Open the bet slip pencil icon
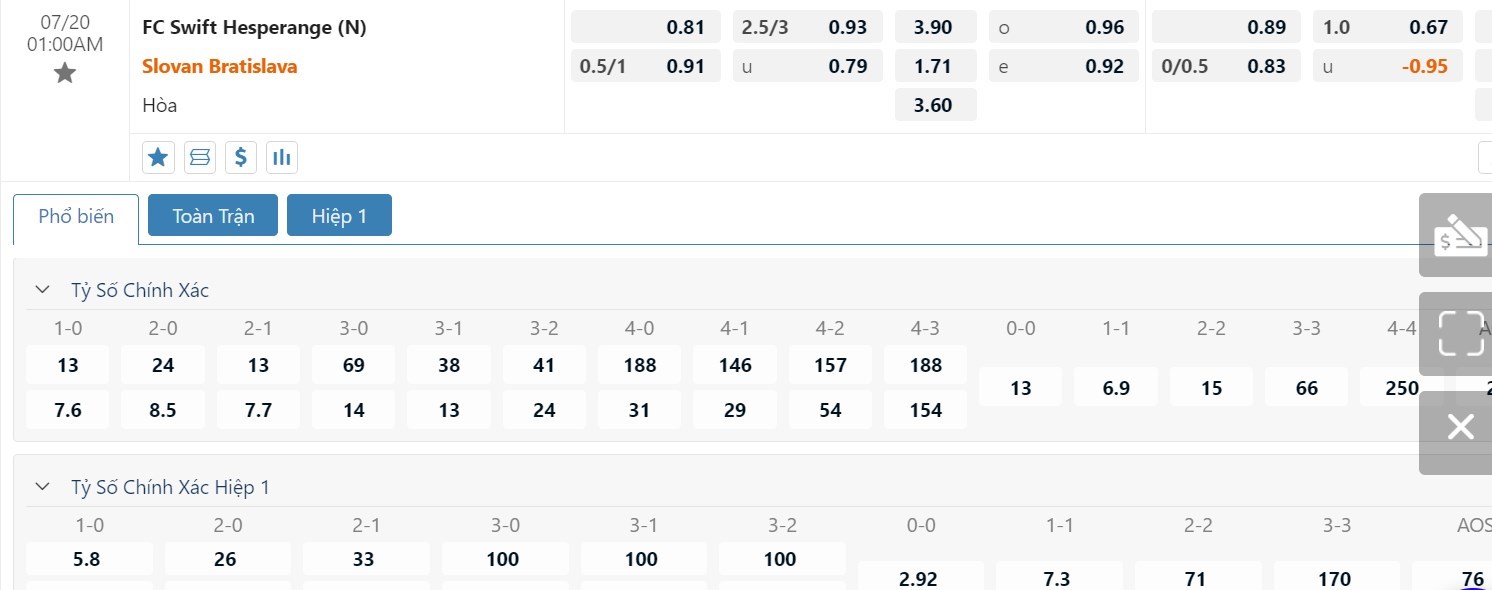The image size is (1492, 590). pyautogui.click(x=1460, y=235)
